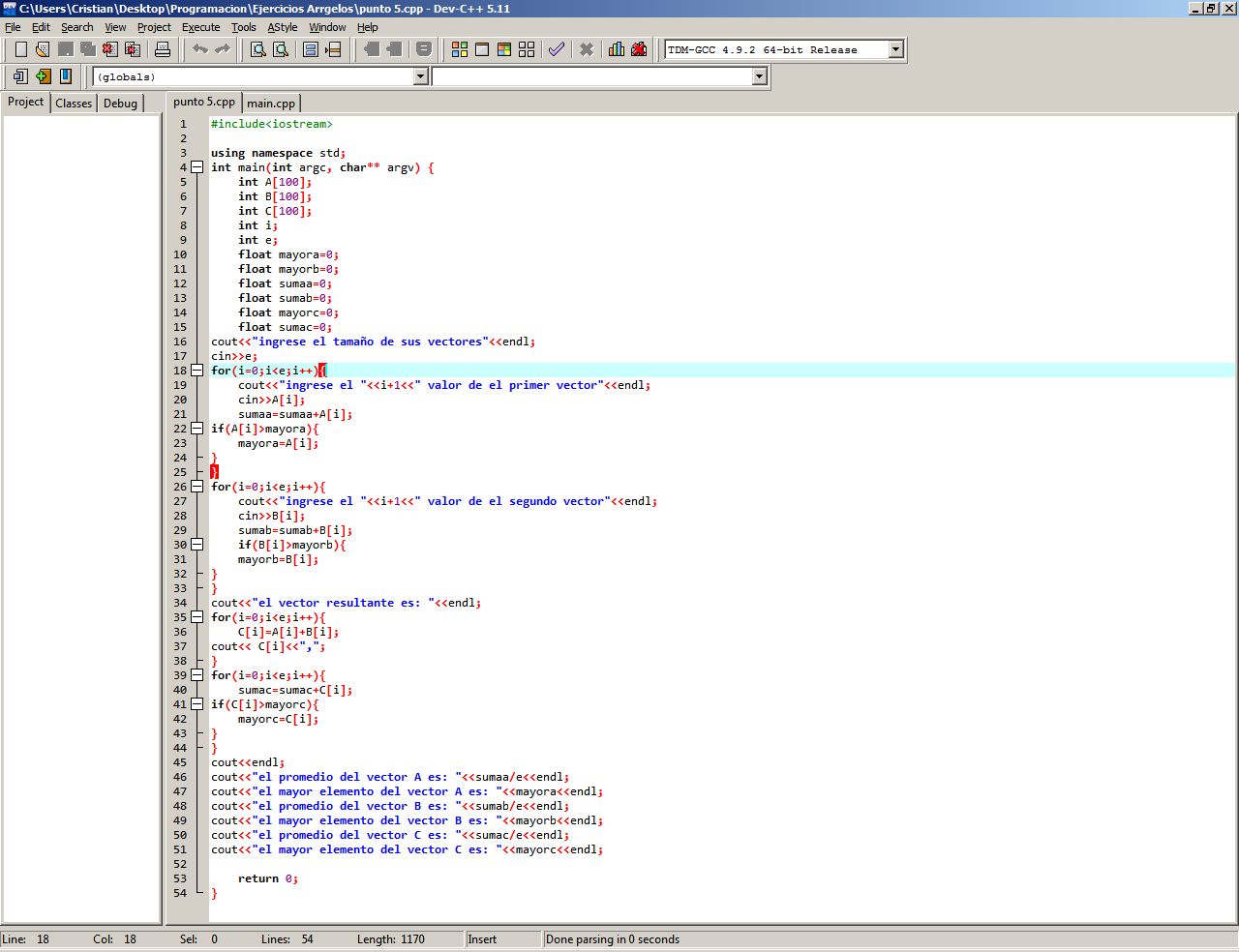The width and height of the screenshot is (1239, 952).
Task: Collapse the main function fold at line 4
Action: [x=197, y=167]
